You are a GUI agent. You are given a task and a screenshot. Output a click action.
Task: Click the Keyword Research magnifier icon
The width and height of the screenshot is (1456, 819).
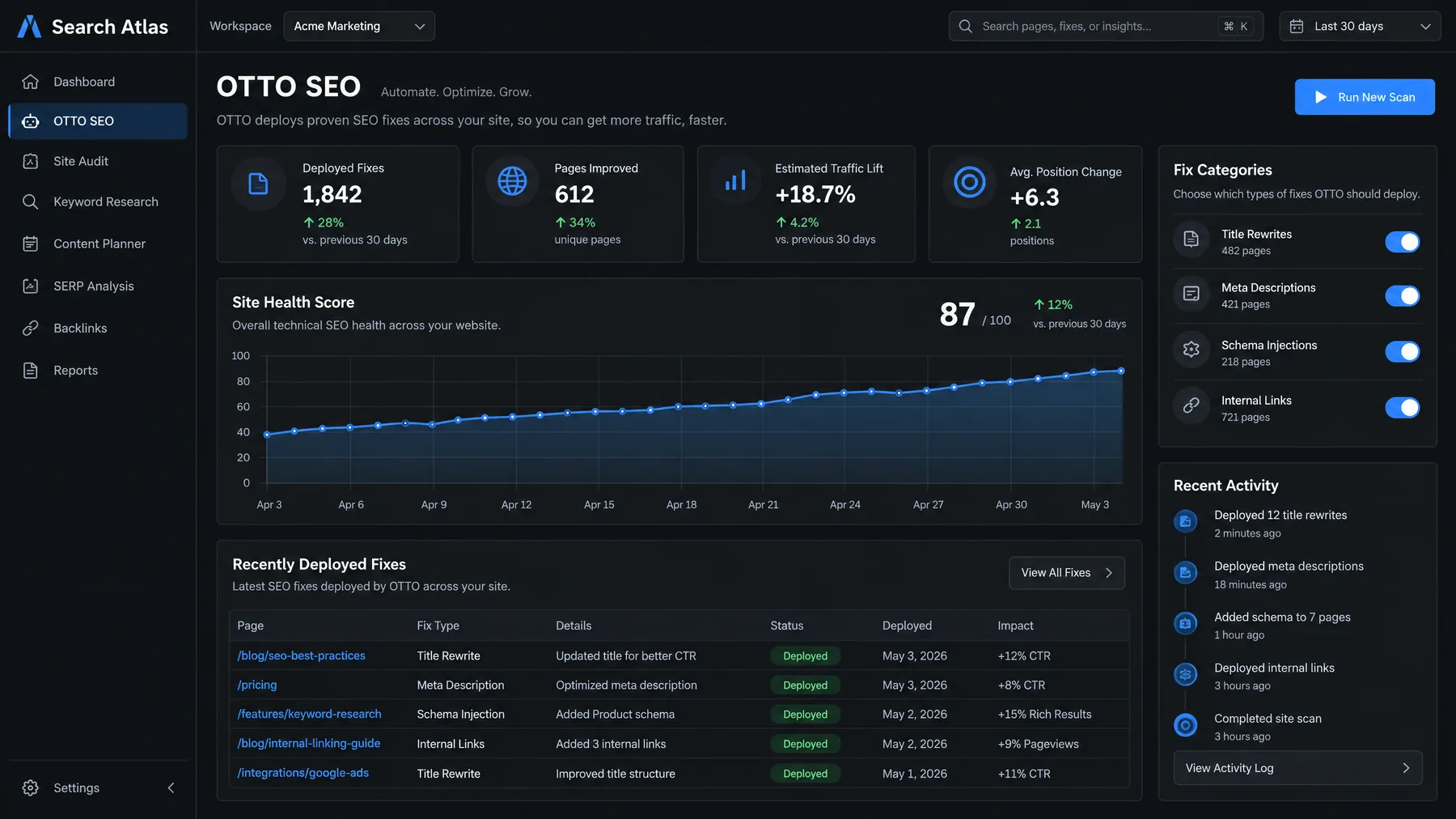coord(31,202)
